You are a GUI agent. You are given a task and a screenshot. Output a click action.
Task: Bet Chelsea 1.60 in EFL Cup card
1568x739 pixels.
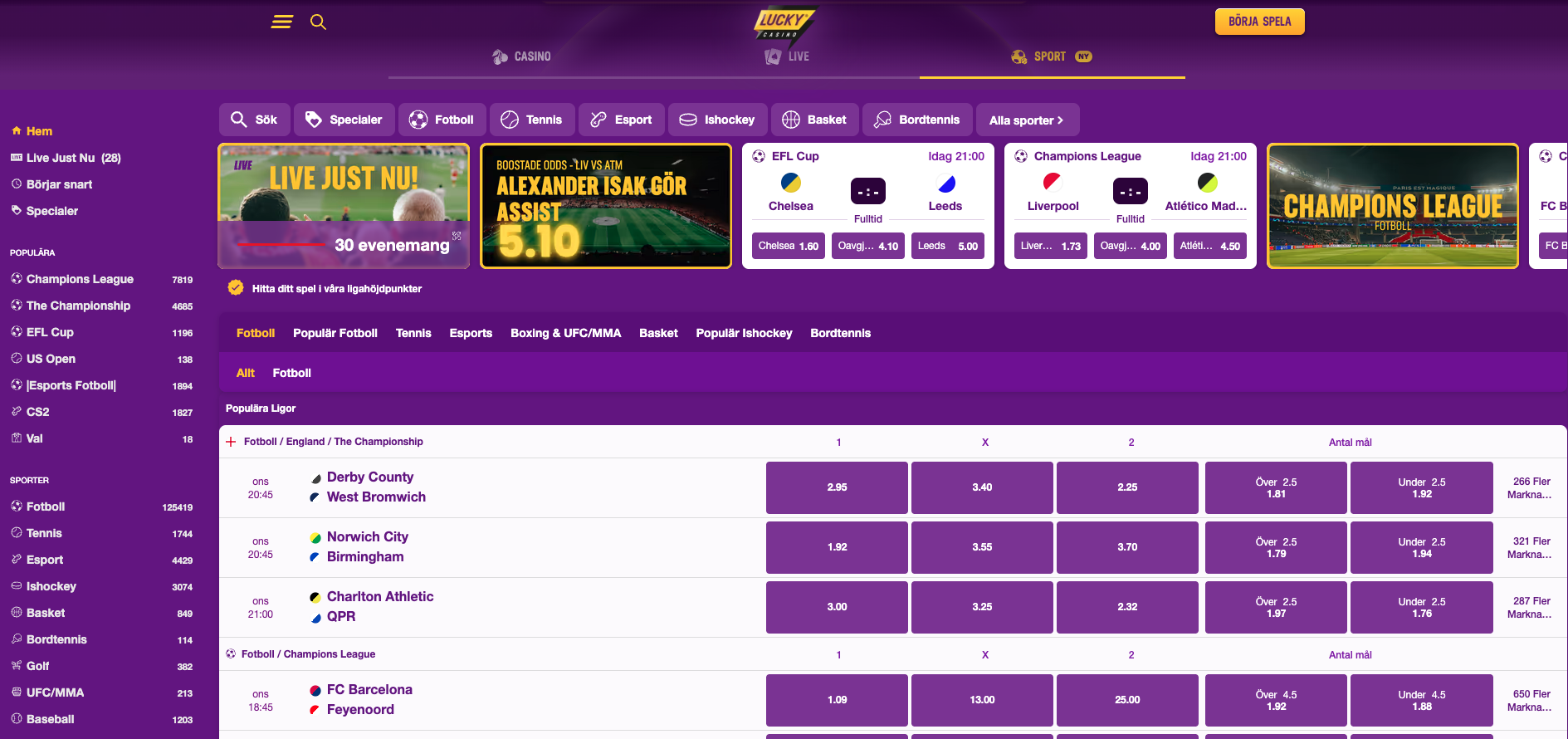(x=789, y=246)
